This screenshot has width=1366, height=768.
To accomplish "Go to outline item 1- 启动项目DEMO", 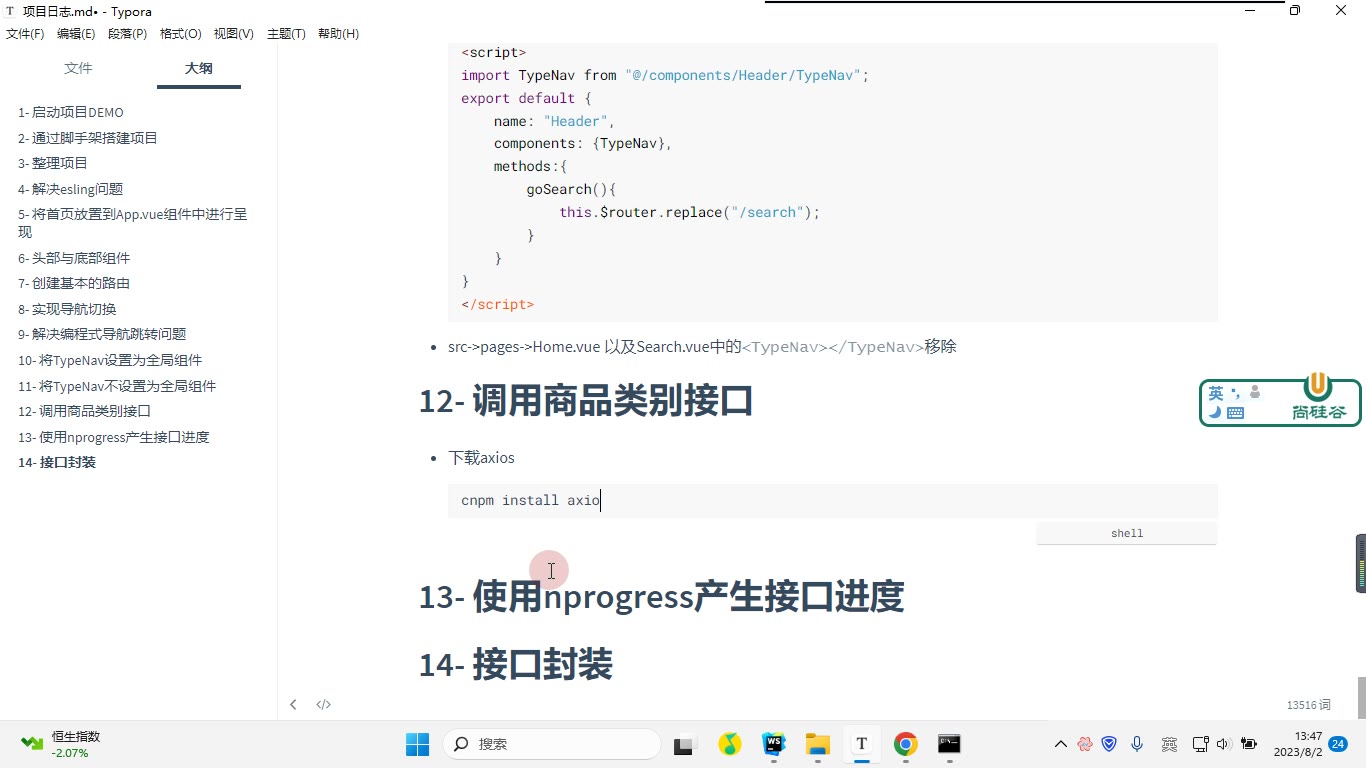I will 71,112.
